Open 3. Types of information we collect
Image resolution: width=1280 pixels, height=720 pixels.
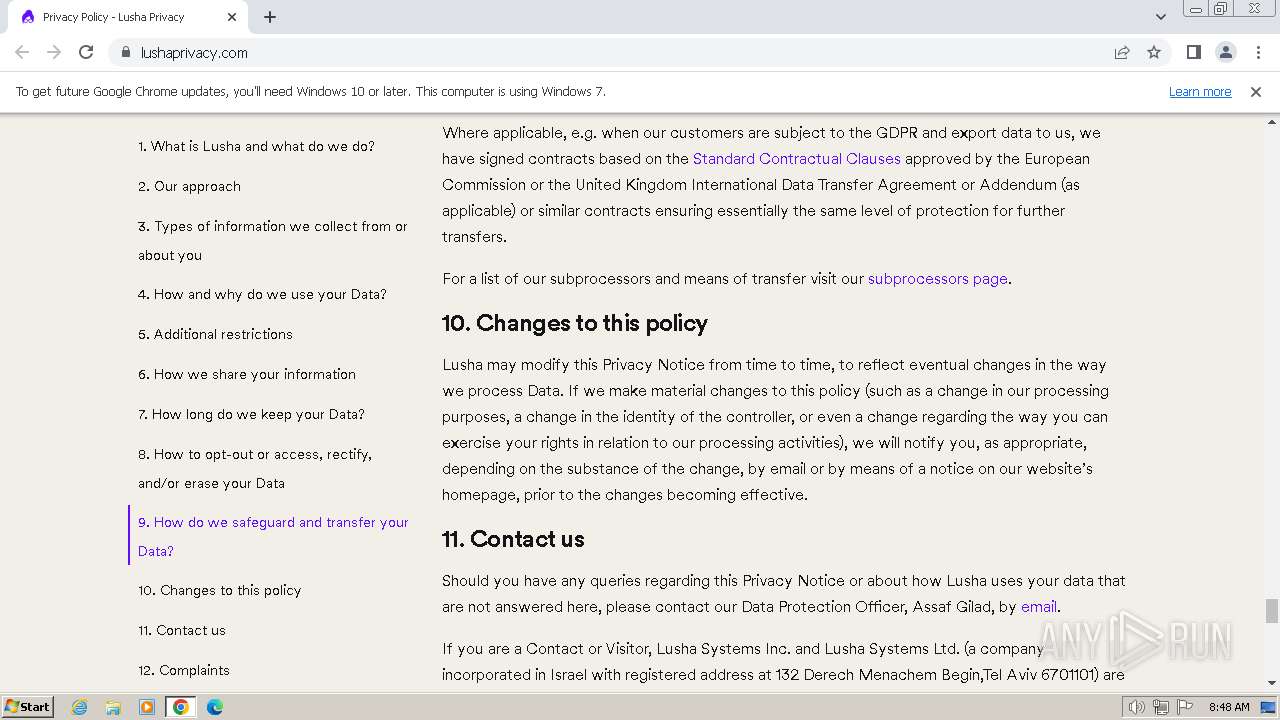coord(273,240)
